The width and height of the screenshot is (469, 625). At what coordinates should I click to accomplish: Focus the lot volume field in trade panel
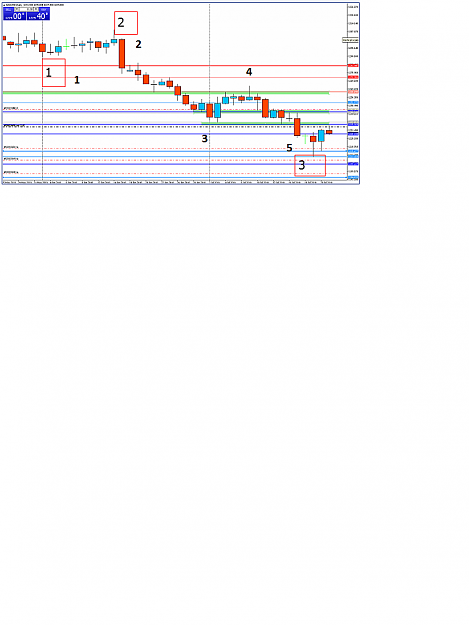click(x=26, y=9)
